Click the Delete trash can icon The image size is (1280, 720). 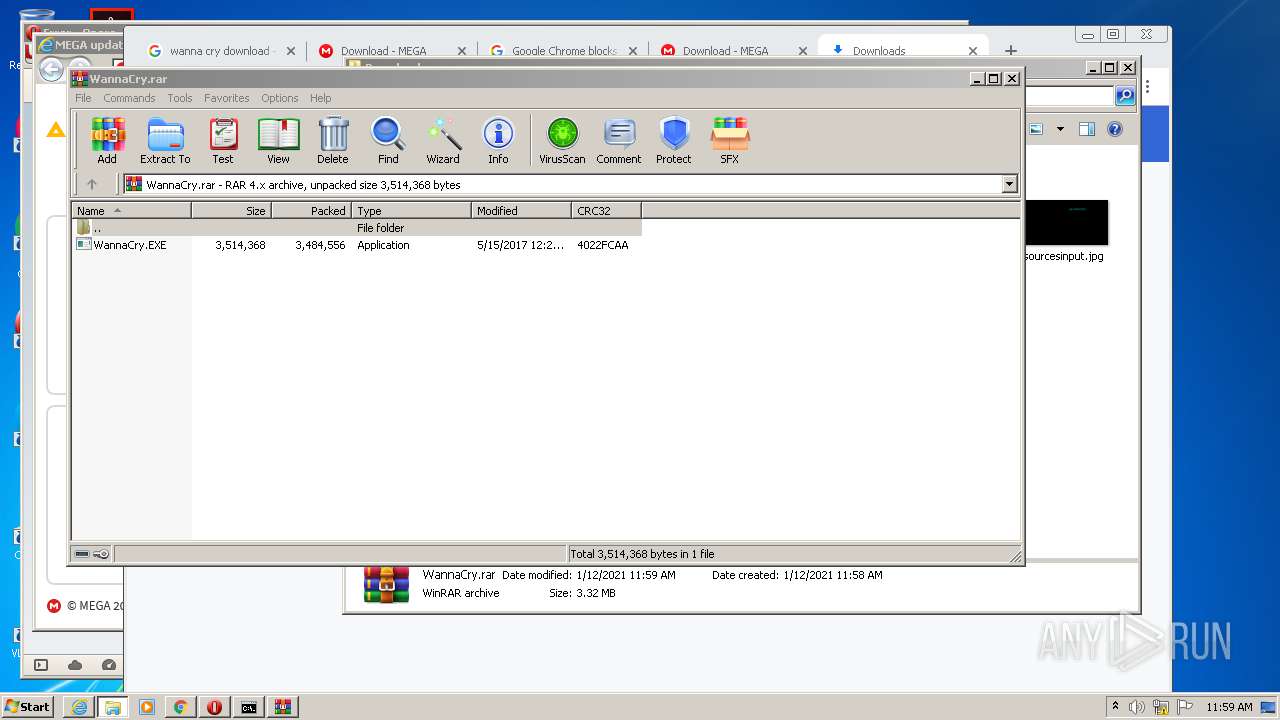coord(333,141)
